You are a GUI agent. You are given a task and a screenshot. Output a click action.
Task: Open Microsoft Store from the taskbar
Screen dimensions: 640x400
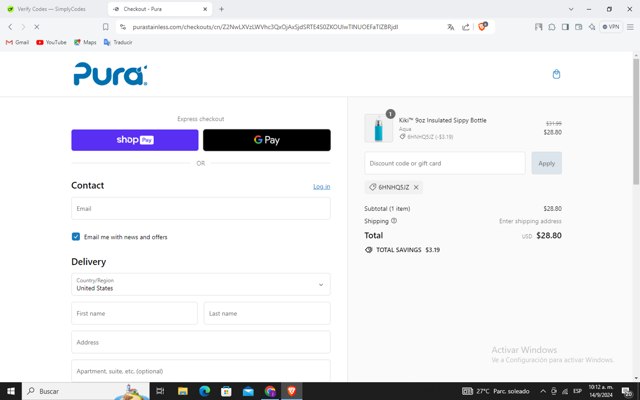(226, 391)
